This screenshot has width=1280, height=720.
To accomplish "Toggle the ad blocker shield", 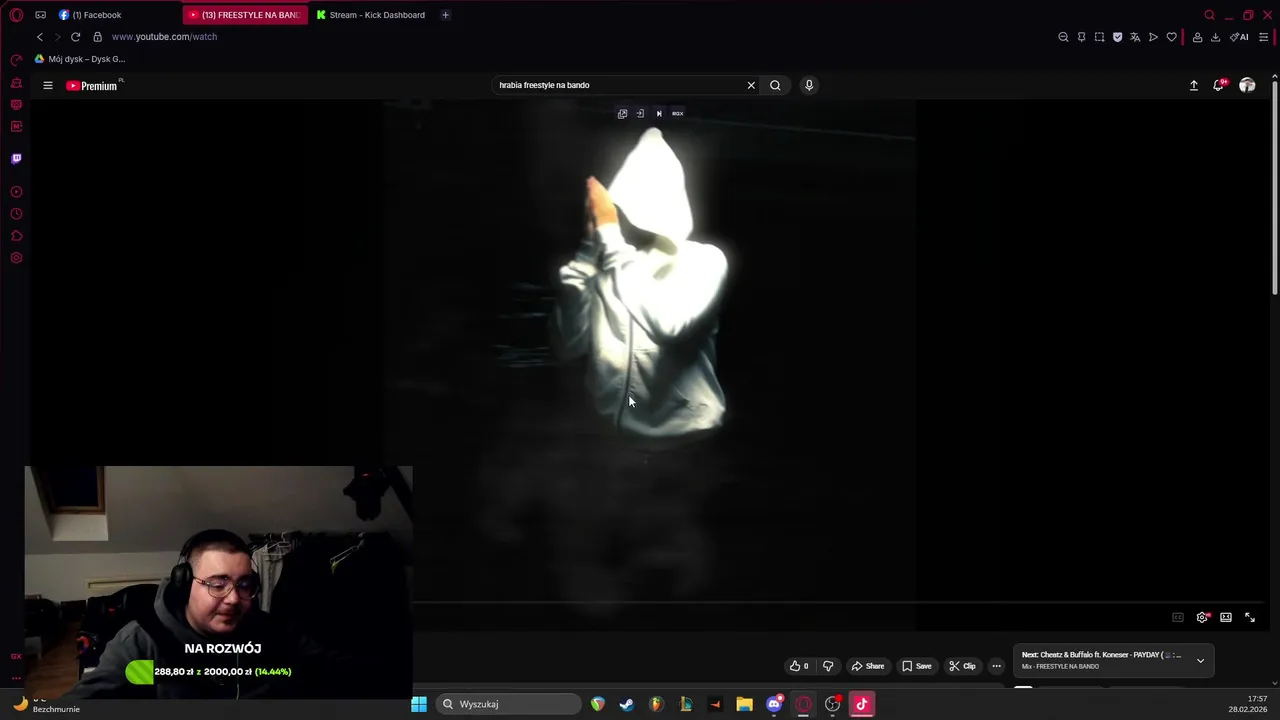I will [x=1117, y=37].
